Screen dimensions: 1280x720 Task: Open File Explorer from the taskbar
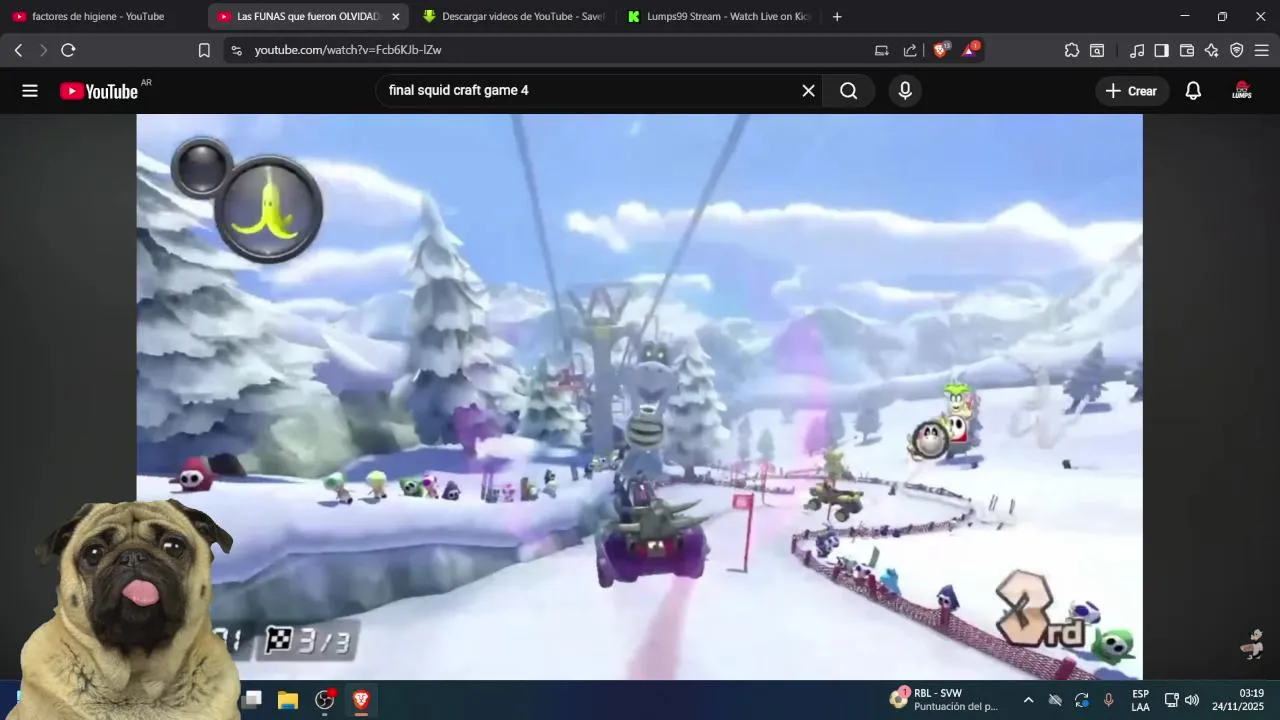pos(288,700)
